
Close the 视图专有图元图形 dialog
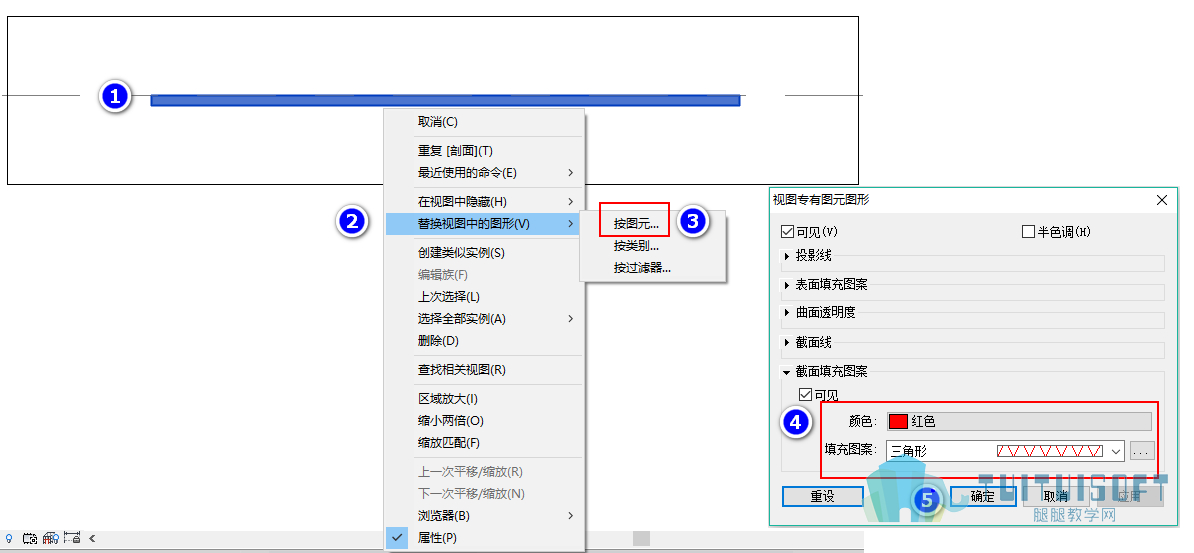(x=1161, y=200)
